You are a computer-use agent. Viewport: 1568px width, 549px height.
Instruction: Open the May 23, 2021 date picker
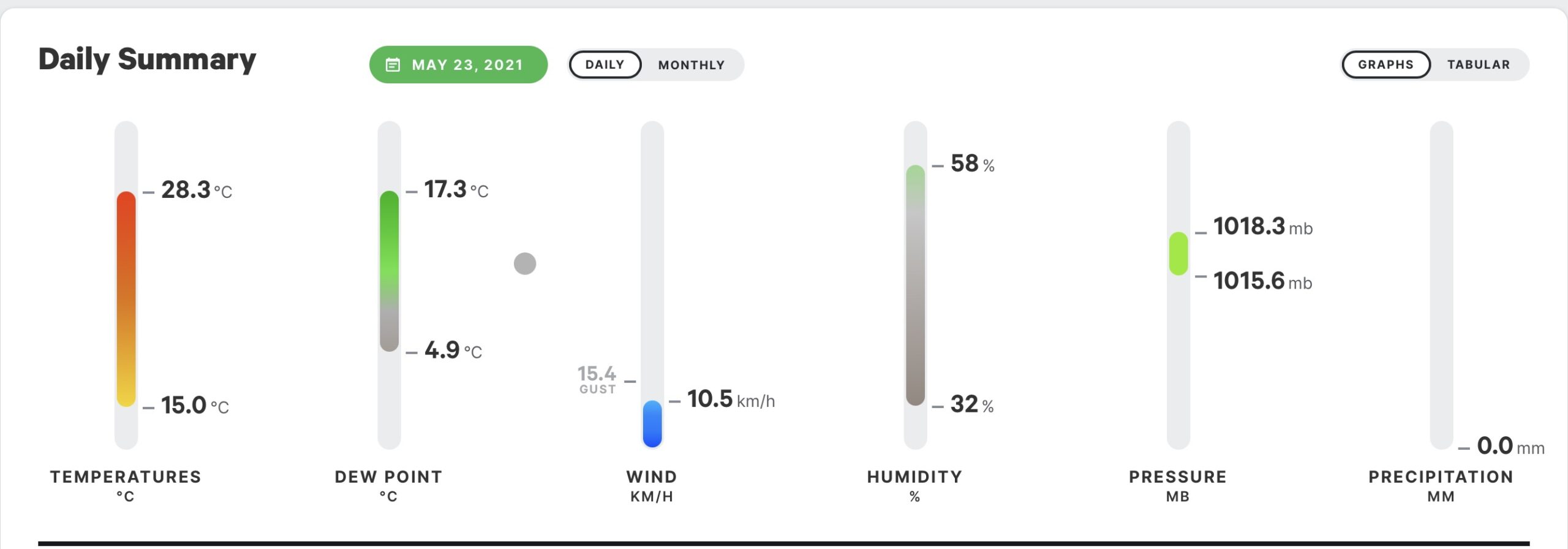(458, 64)
